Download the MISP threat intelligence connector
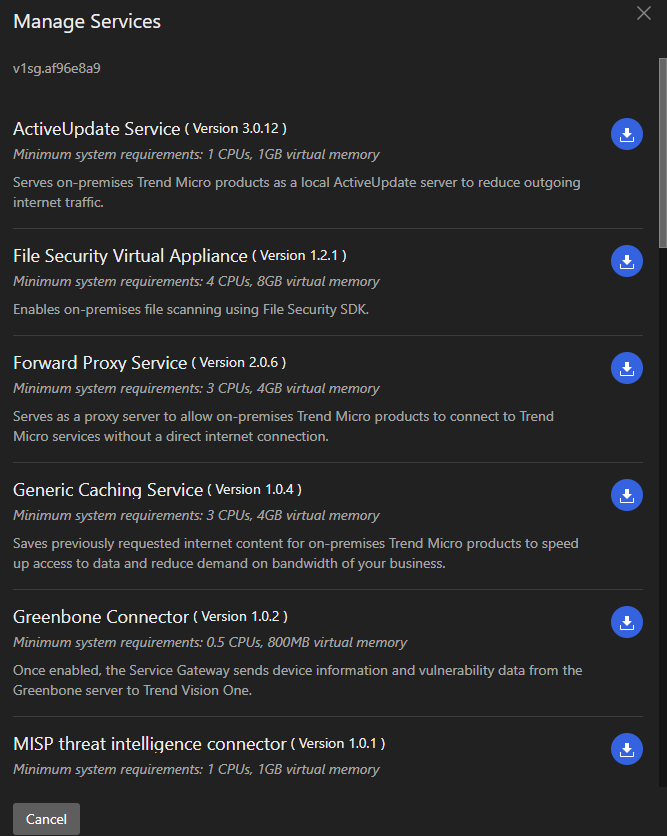 pyautogui.click(x=626, y=749)
